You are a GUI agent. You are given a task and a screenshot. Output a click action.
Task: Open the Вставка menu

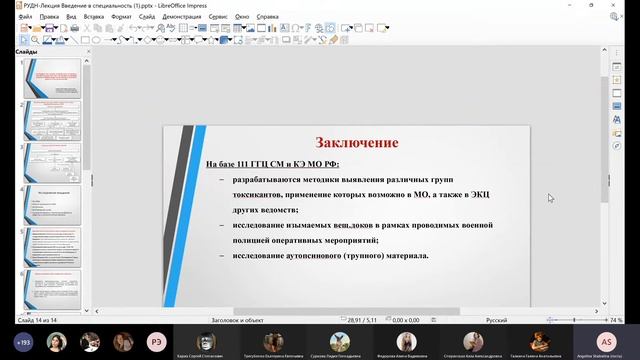93,17
